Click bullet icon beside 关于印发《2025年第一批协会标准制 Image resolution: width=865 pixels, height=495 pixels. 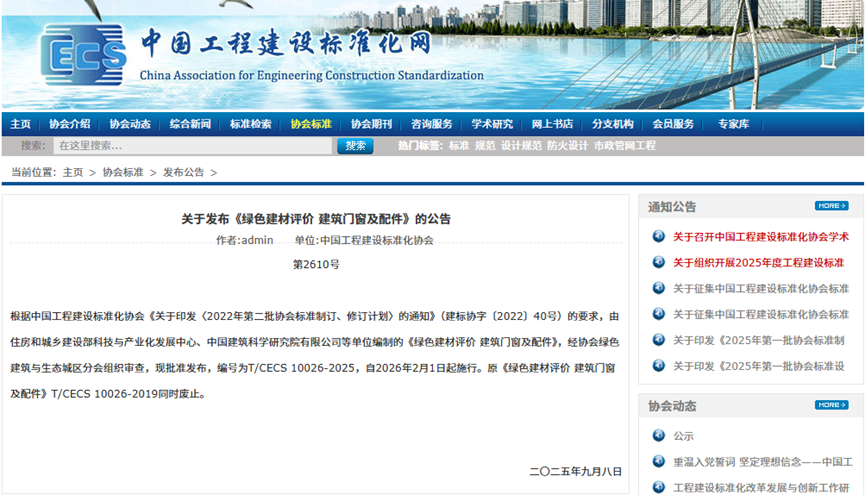tap(658, 340)
